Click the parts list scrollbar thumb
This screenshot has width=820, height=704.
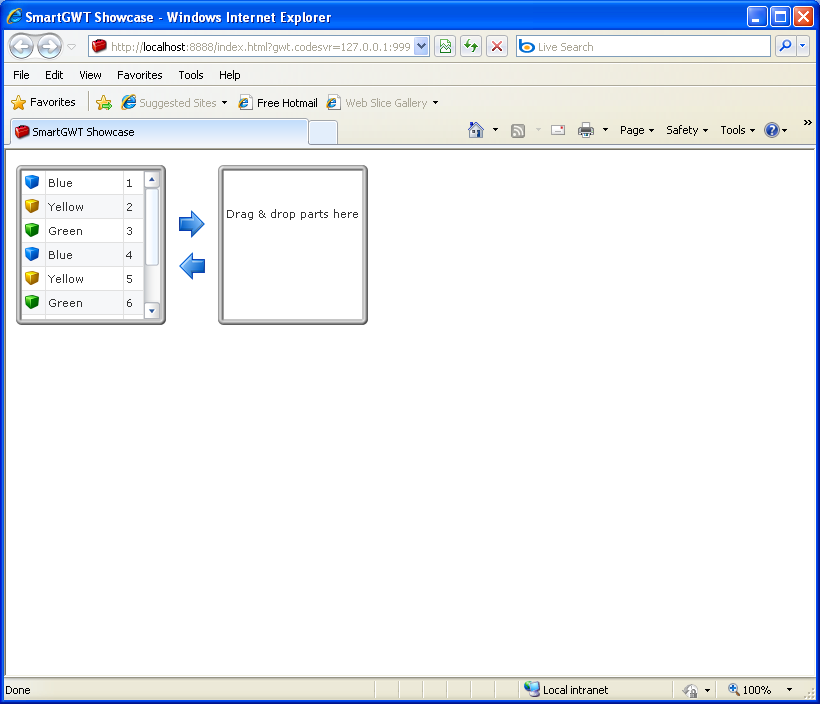coord(152,228)
